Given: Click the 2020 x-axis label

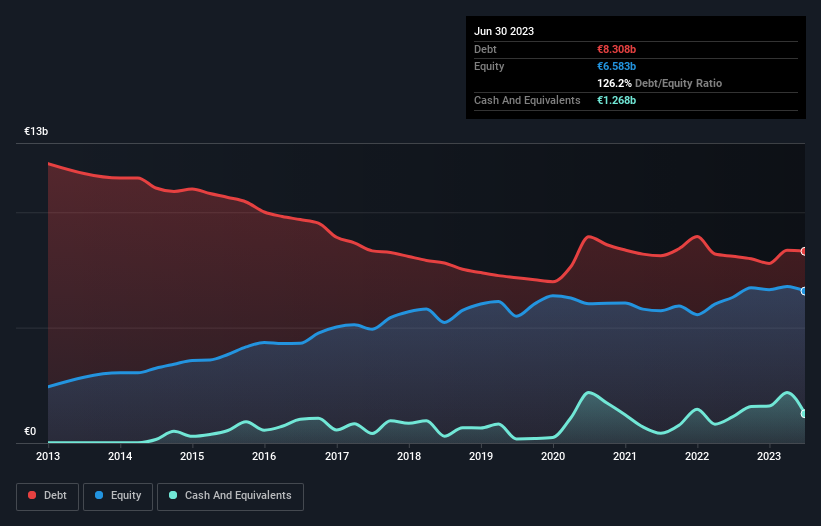Looking at the screenshot, I should pos(553,456).
